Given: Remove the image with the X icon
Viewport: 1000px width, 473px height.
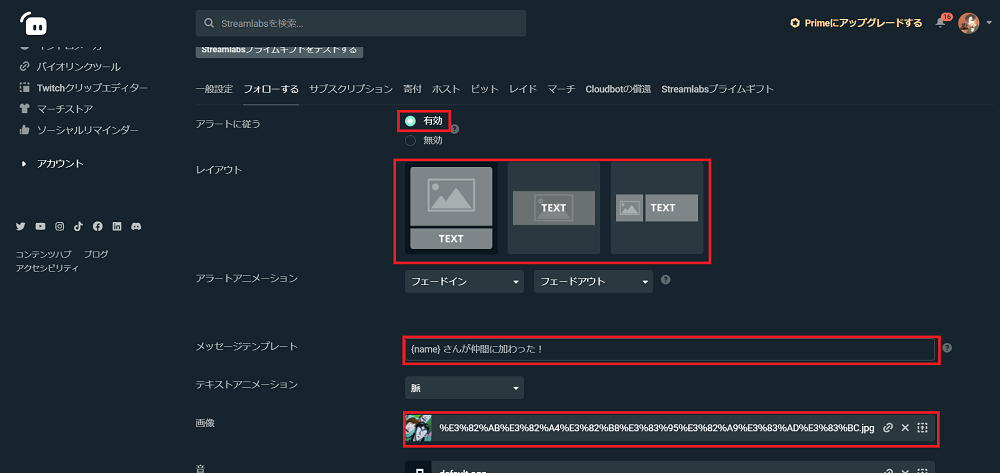Looking at the screenshot, I should pos(904,428).
